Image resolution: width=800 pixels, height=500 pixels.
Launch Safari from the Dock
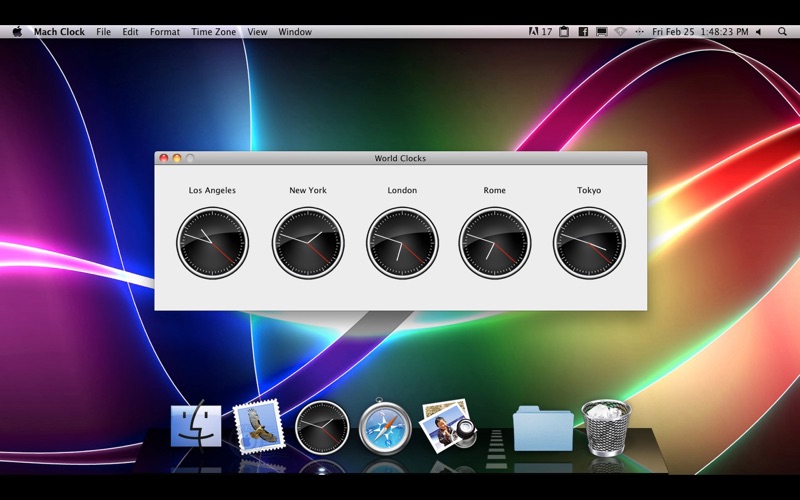tap(385, 427)
